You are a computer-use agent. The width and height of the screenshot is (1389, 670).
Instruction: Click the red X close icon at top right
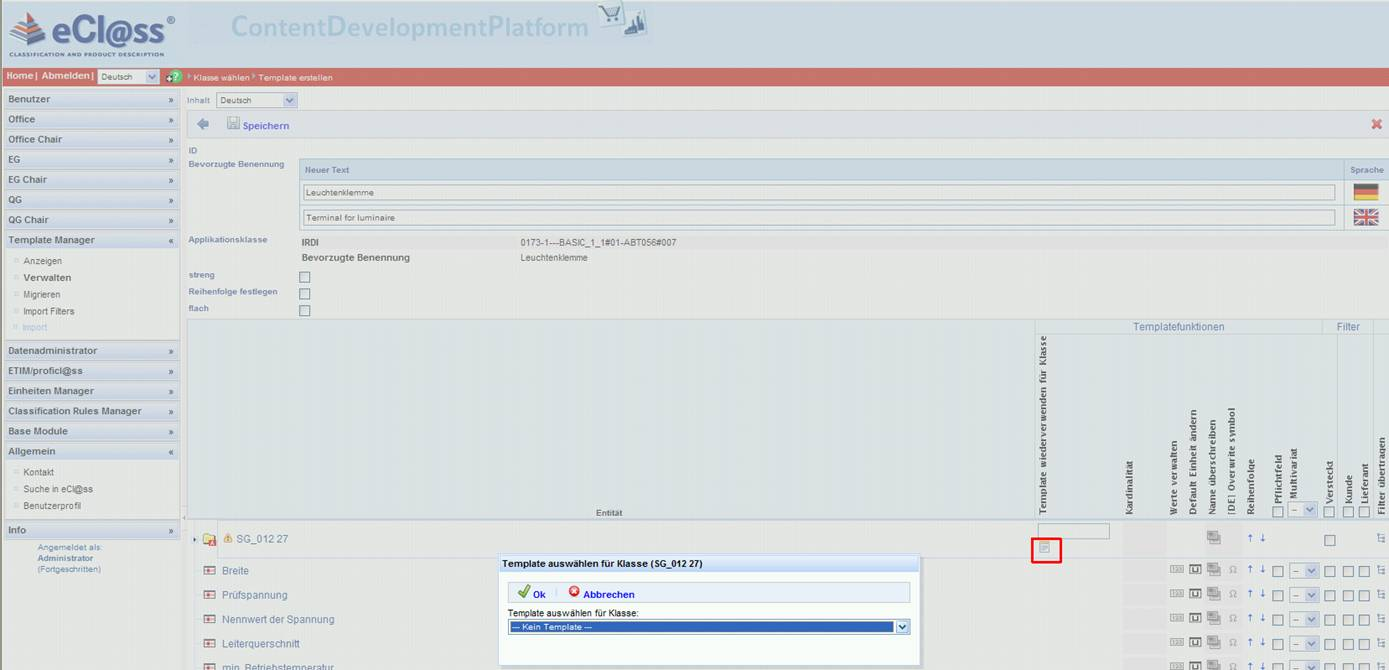point(1376,125)
